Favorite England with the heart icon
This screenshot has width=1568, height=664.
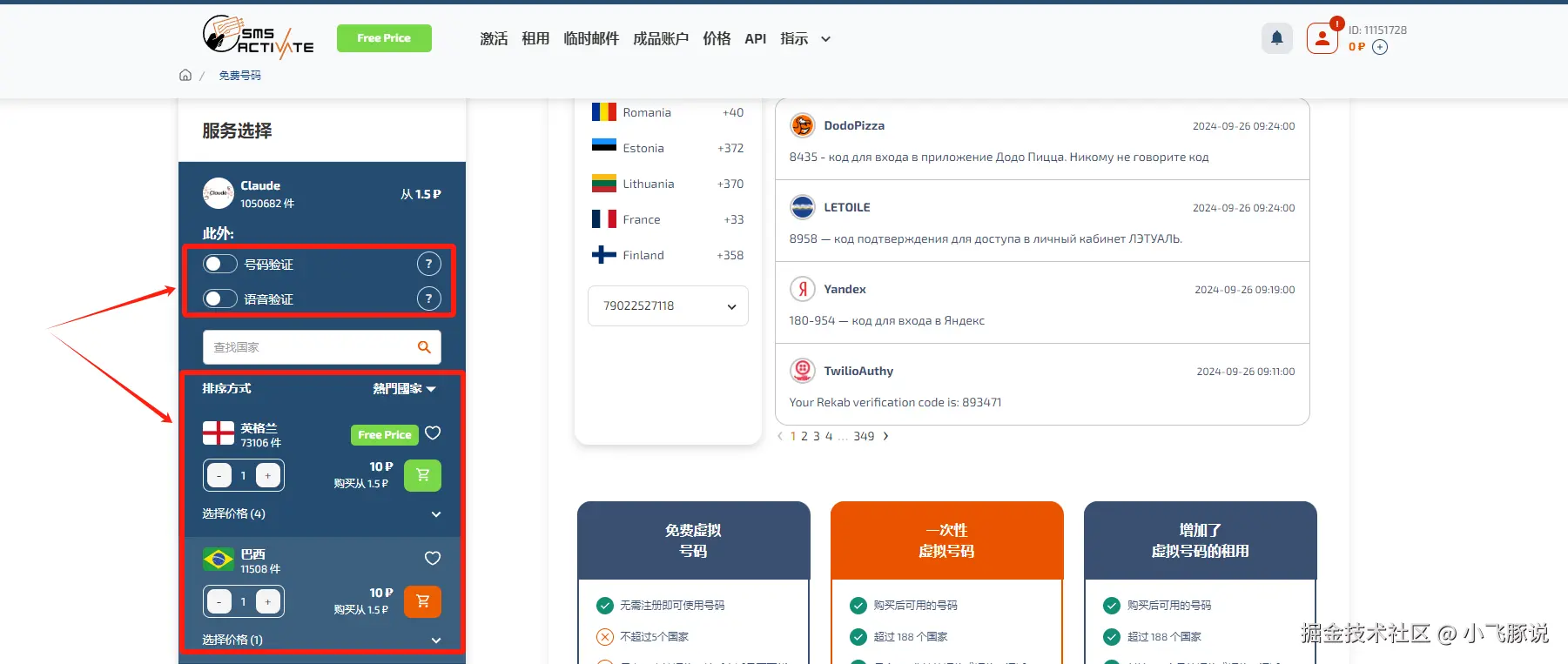(433, 433)
